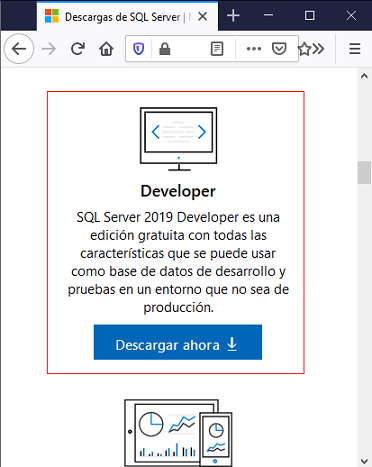Maximize the Firefox window

click(310, 15)
